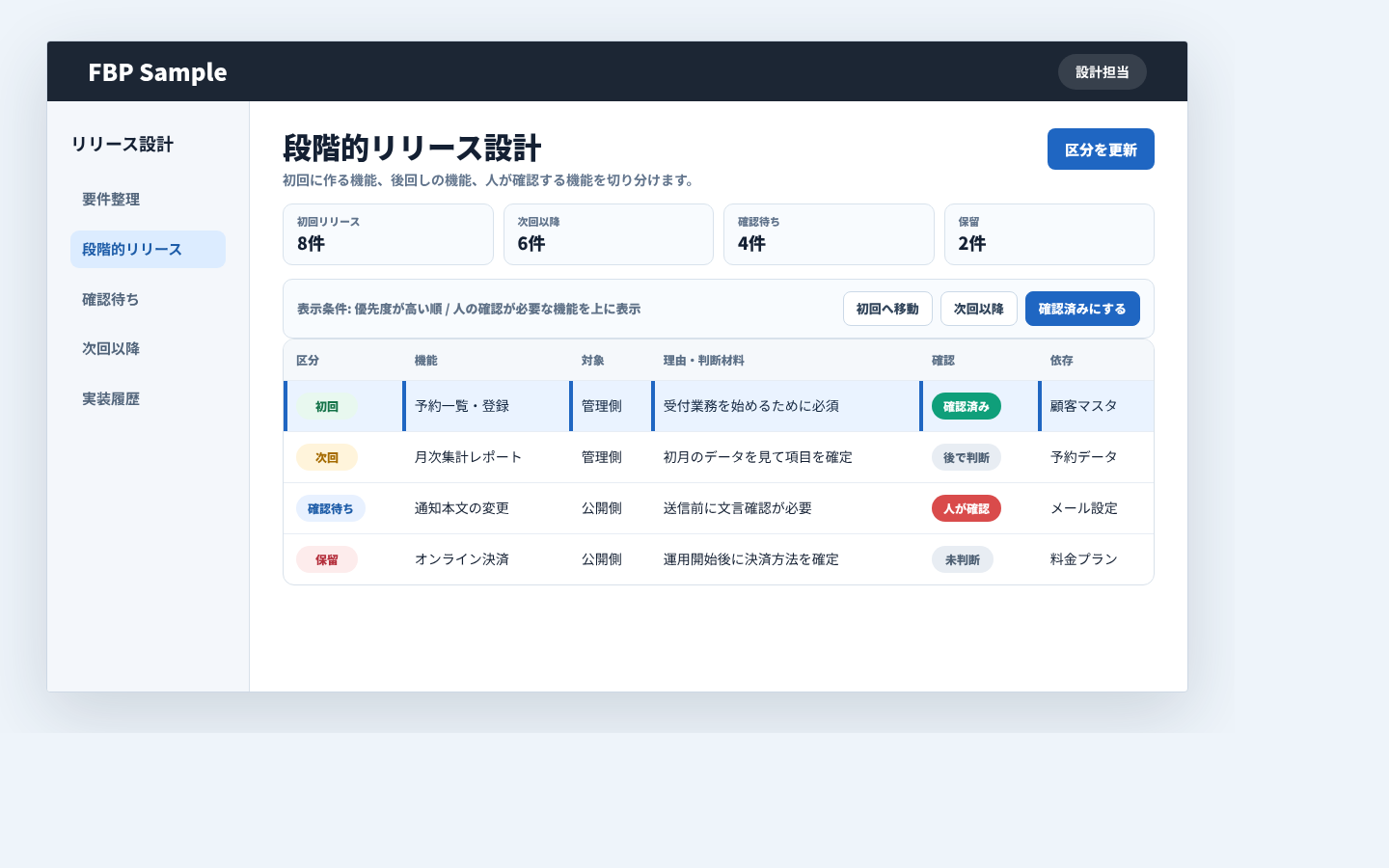Image resolution: width=1389 pixels, height=868 pixels.
Task: Click the リリース設計 sidebar heading
Action: point(123,145)
